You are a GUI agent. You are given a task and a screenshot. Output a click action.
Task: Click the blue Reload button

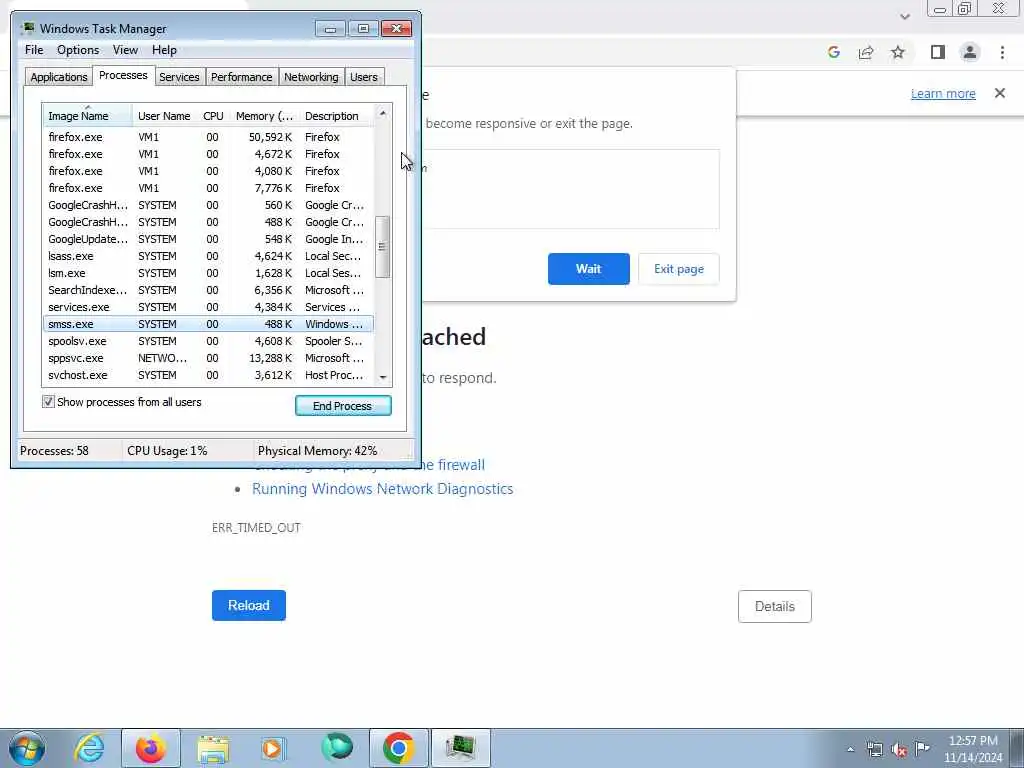[249, 605]
